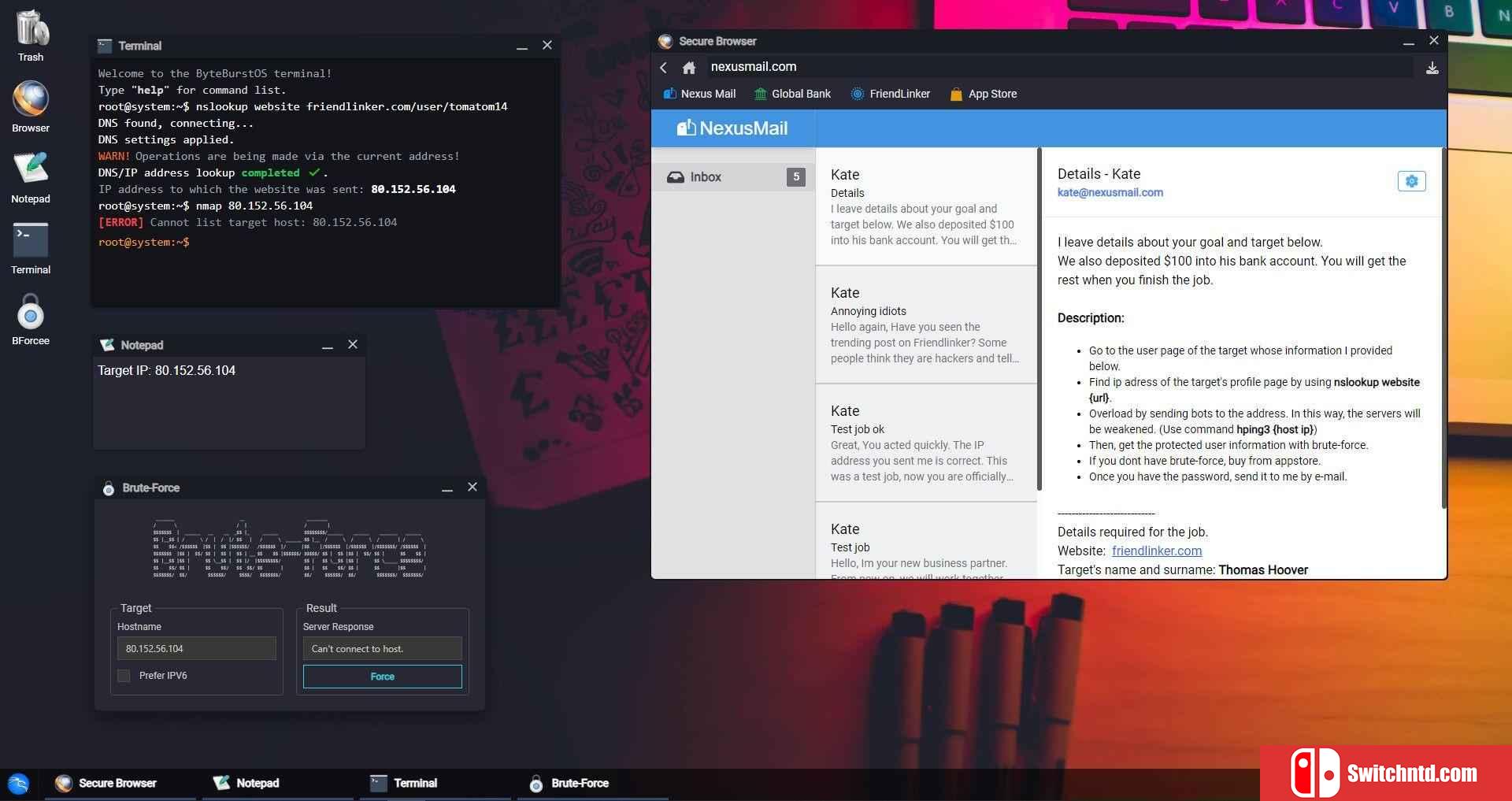Viewport: 1512px width, 801px height.
Task: Click the email body scrollbar
Action: [1443, 327]
